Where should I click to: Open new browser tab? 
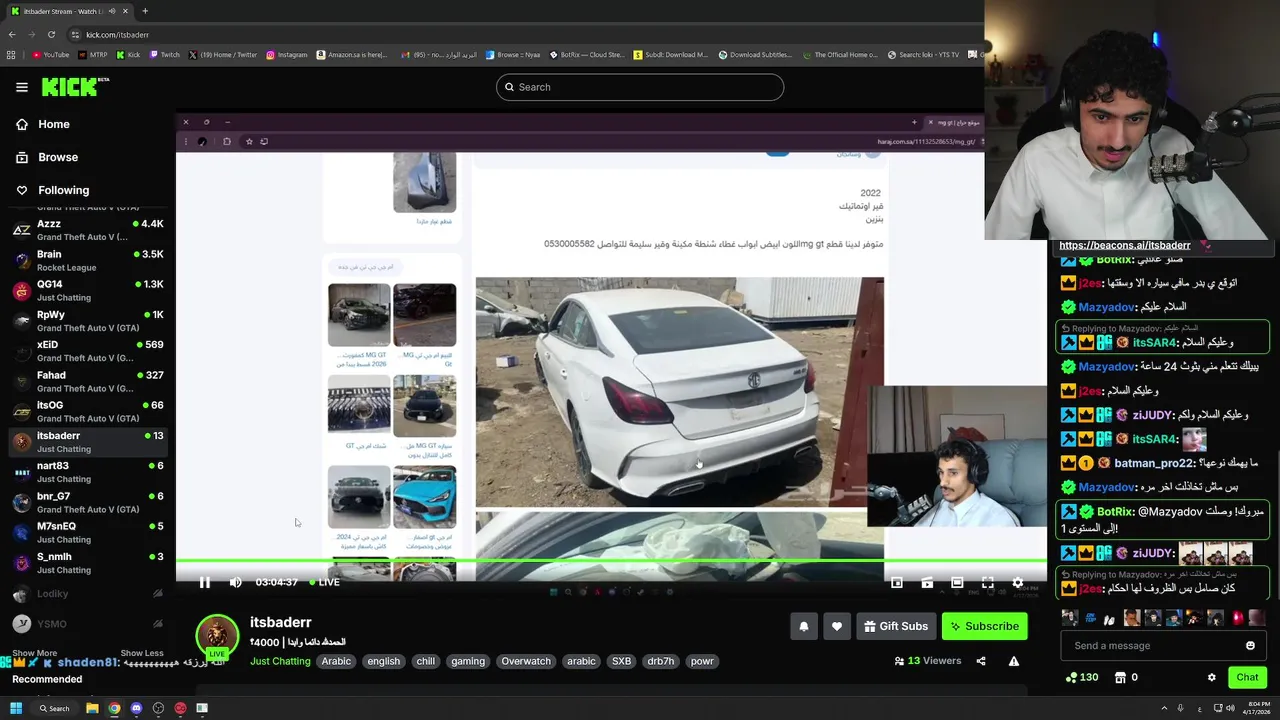pyautogui.click(x=145, y=11)
